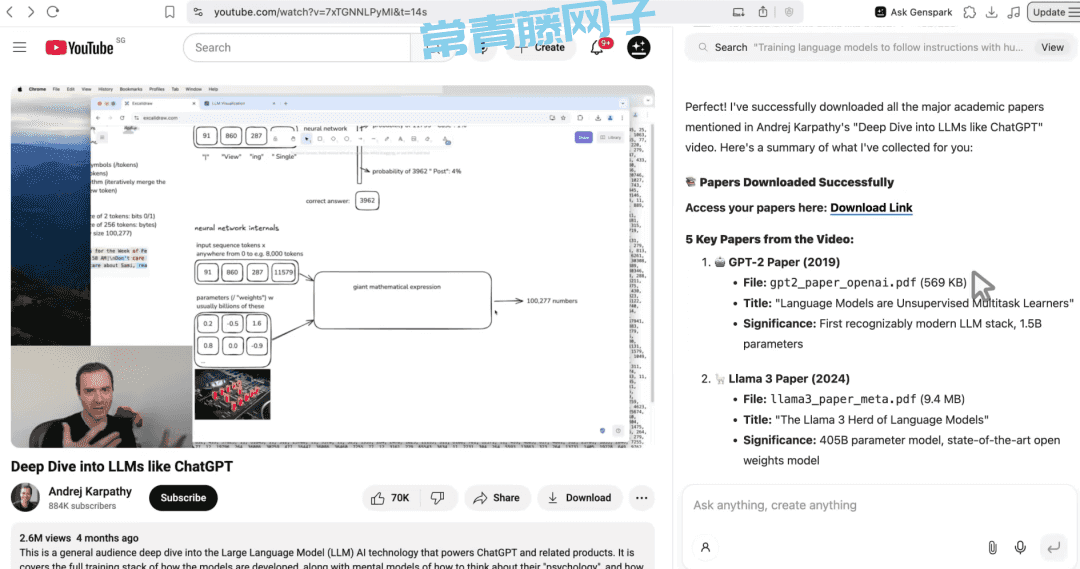Bookmark this page via the bookmark icon
The width and height of the screenshot is (1080, 569).
point(169,12)
